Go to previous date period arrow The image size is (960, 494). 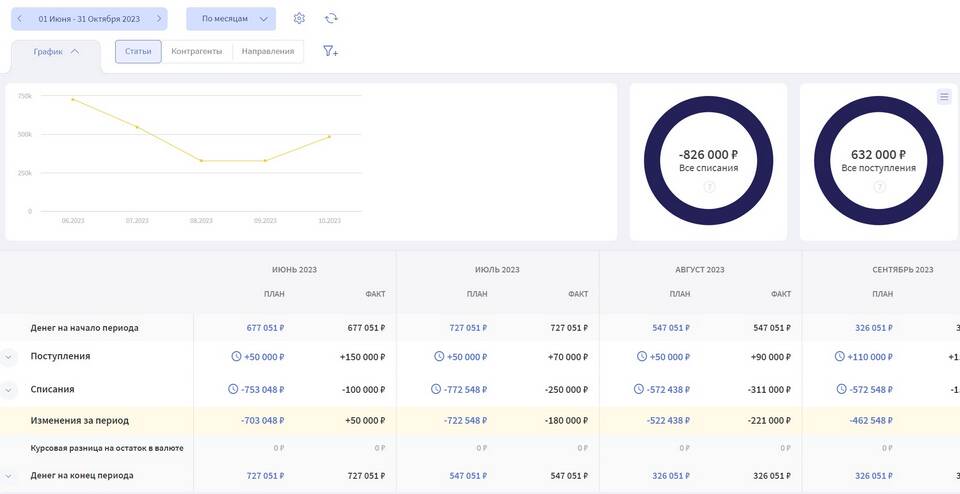tap(19, 18)
